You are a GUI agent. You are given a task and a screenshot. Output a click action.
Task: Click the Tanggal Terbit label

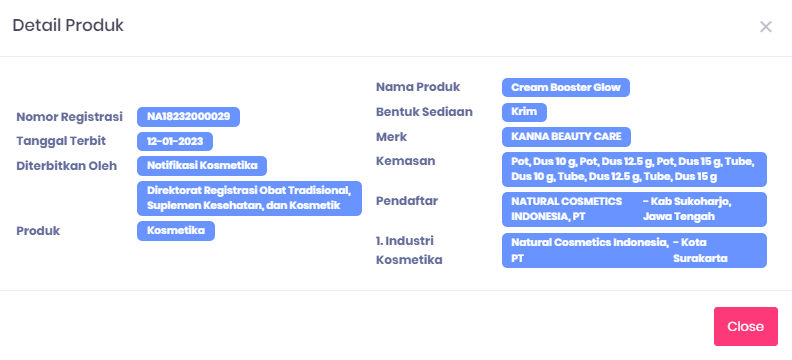pos(61,141)
